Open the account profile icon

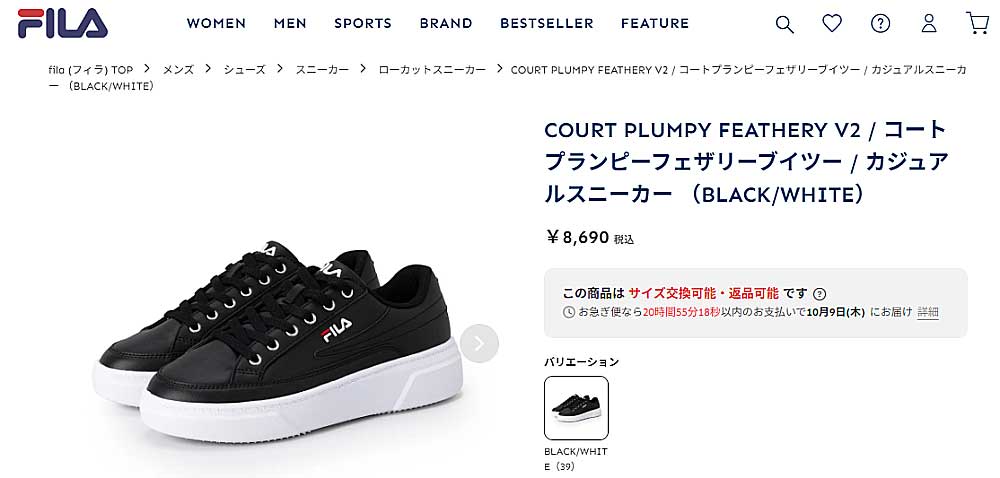pyautogui.click(x=929, y=23)
